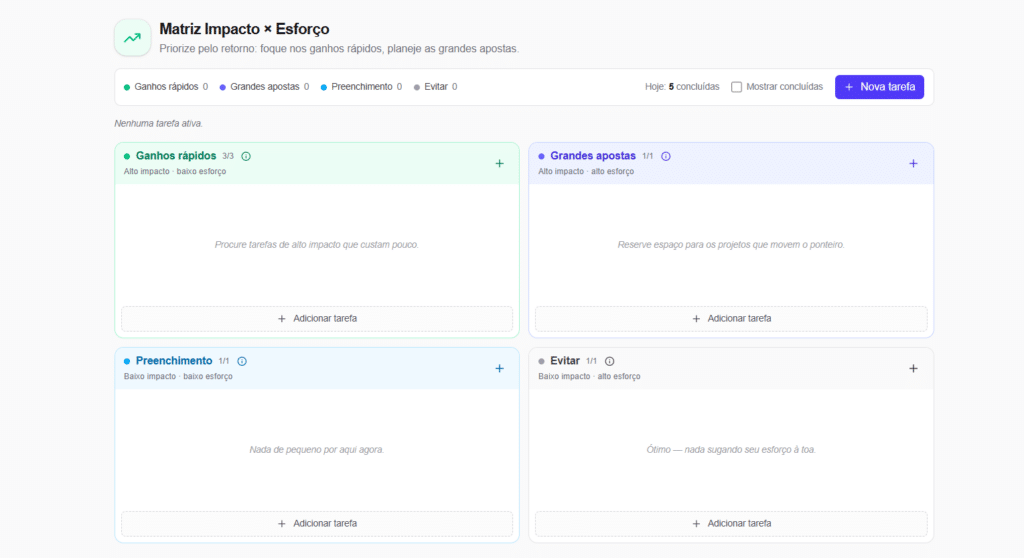The width and height of the screenshot is (1024, 558).
Task: Click 'Priorize pelo retorno' subtitle text
Action: [x=339, y=48]
